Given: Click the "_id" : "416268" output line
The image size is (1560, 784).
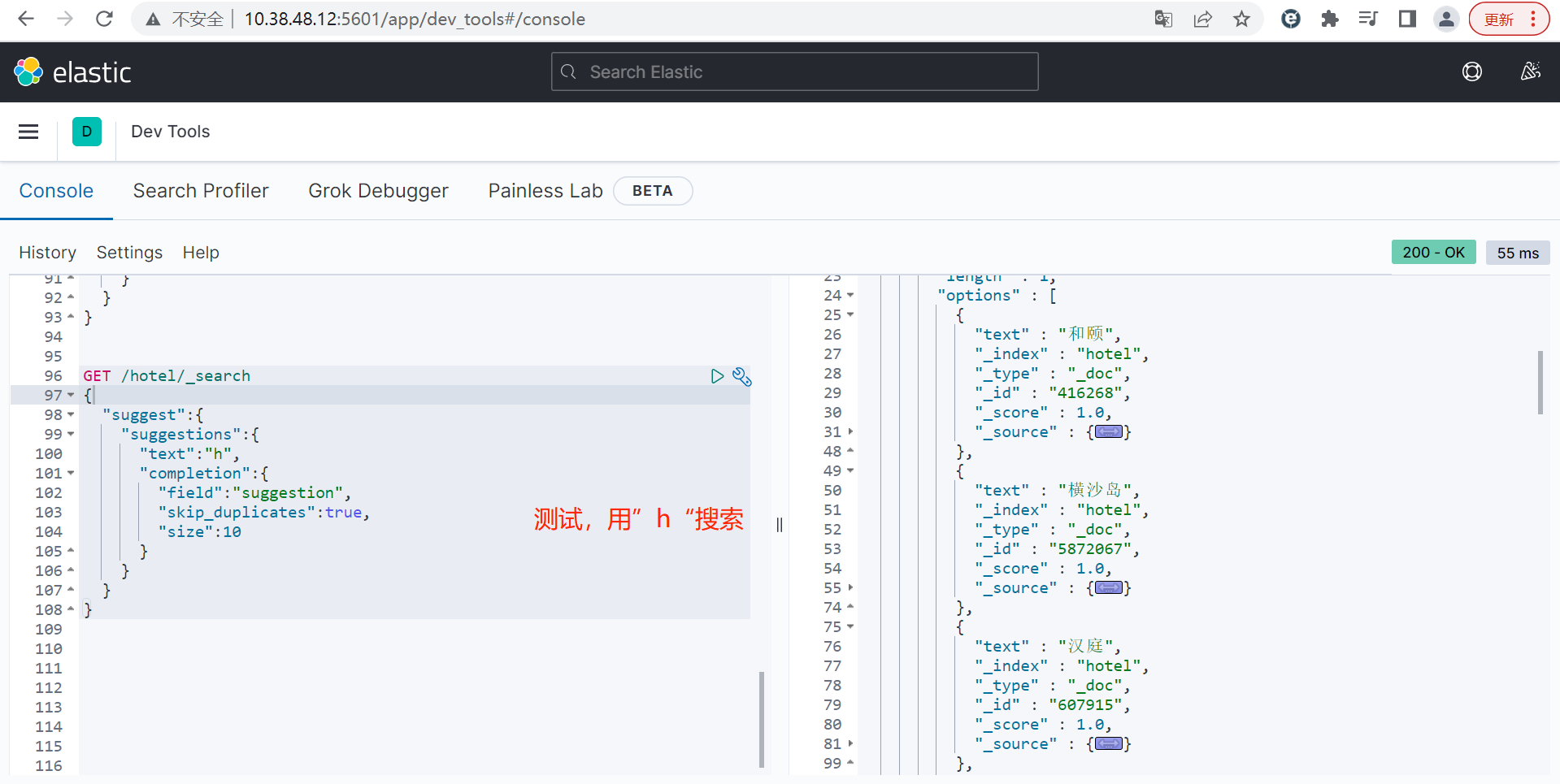Looking at the screenshot, I should click(1053, 393).
